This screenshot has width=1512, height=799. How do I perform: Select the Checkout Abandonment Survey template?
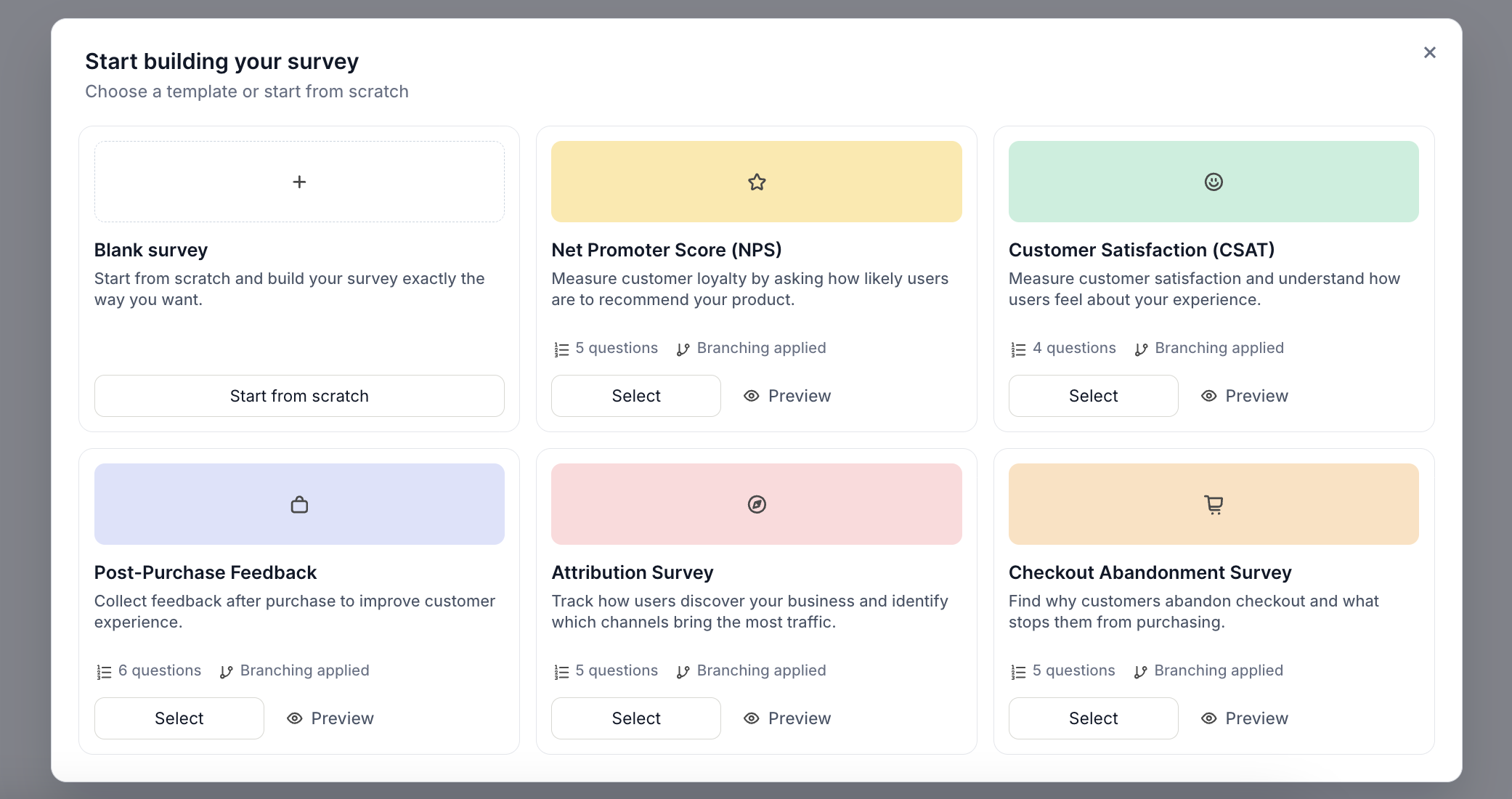(1093, 718)
